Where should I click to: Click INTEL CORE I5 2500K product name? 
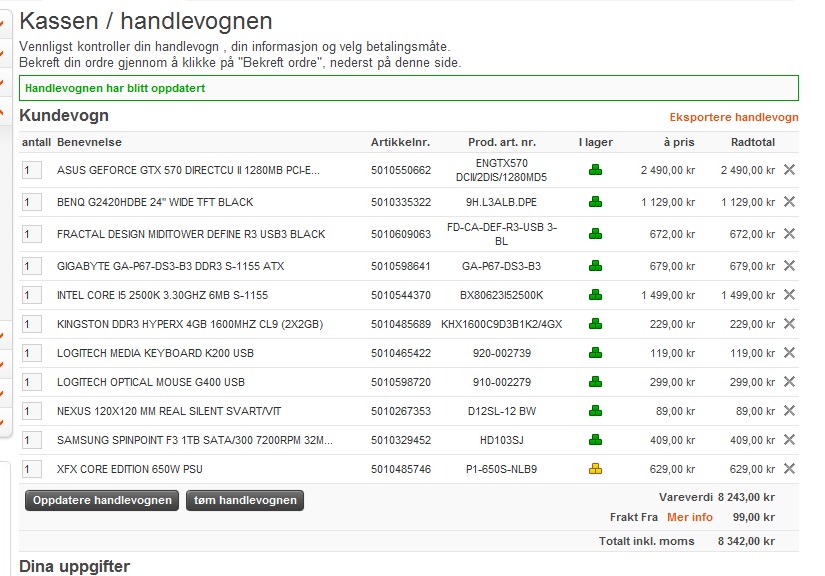(x=163, y=295)
